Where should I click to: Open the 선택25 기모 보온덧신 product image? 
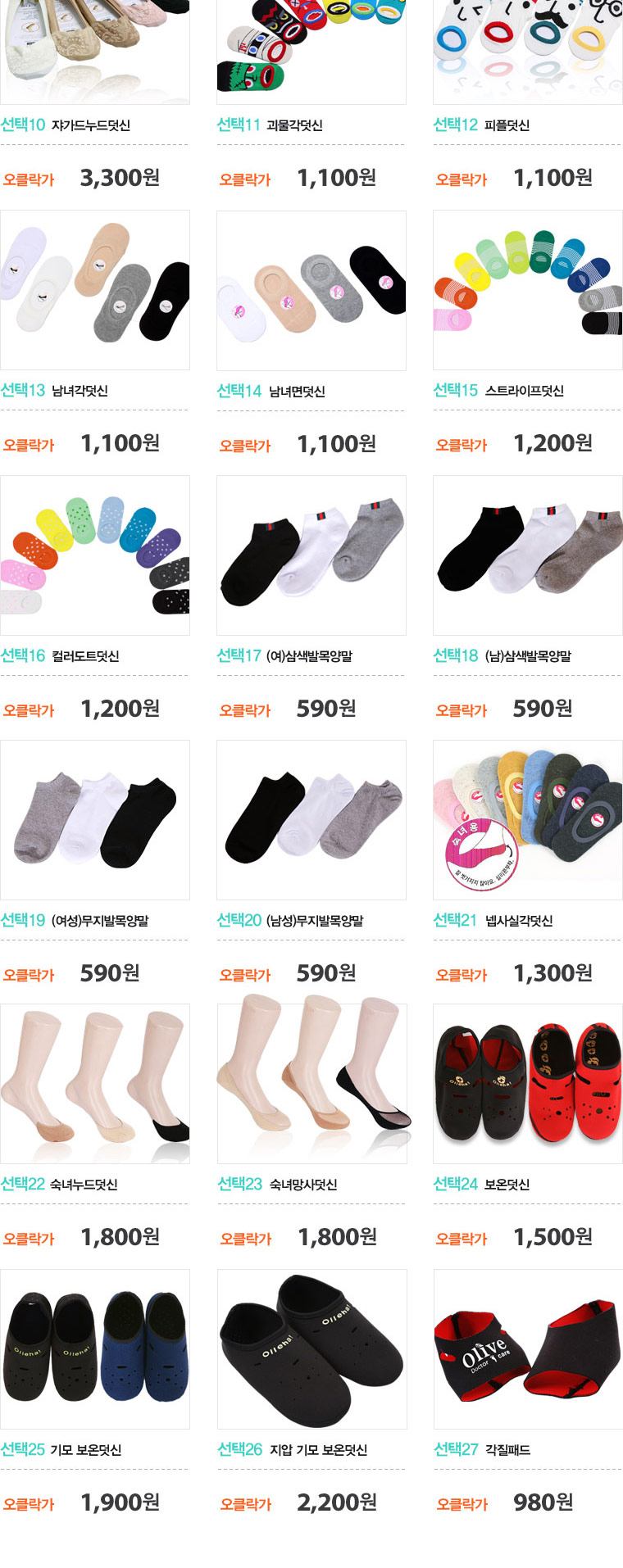point(95,1349)
